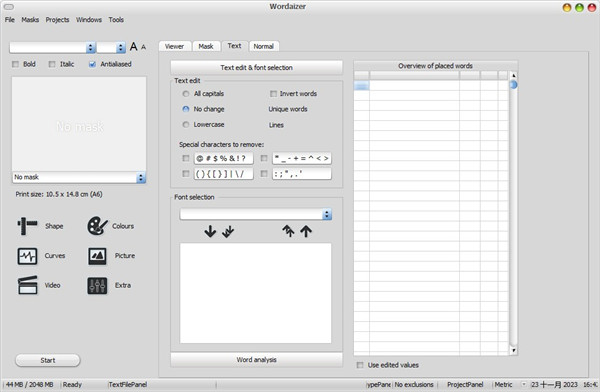This screenshot has height=392, width=600.
Task: Click No exclusions in the status bar
Action: point(414,384)
